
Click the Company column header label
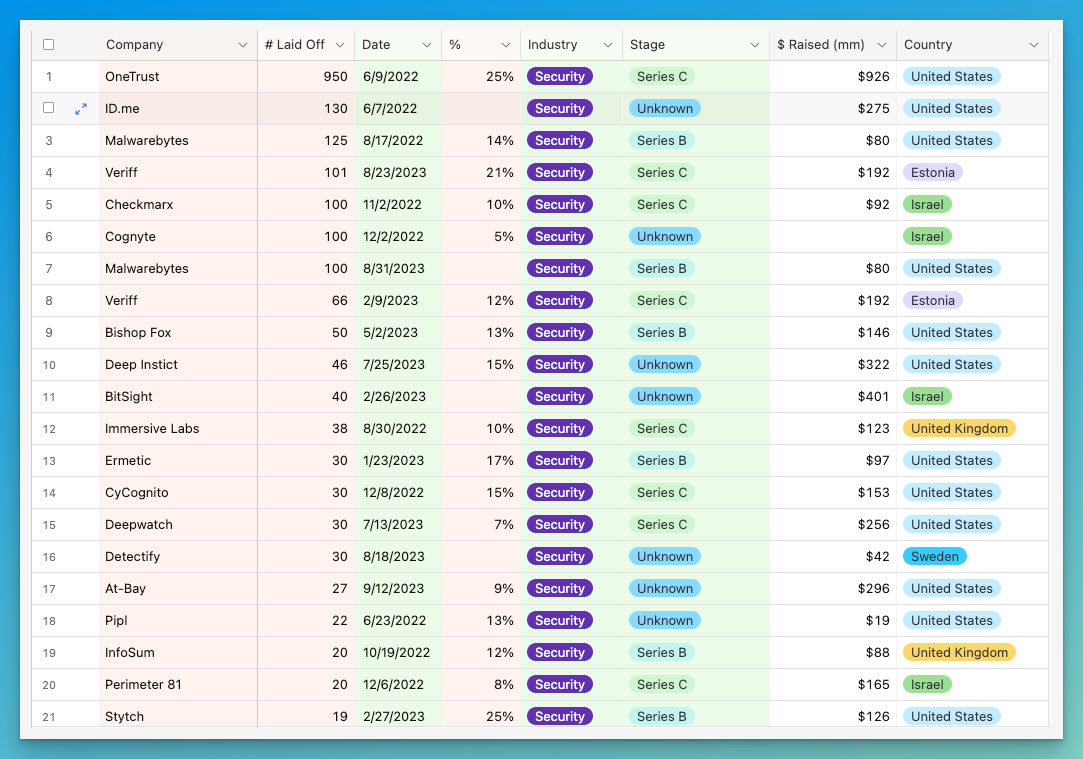[135, 44]
